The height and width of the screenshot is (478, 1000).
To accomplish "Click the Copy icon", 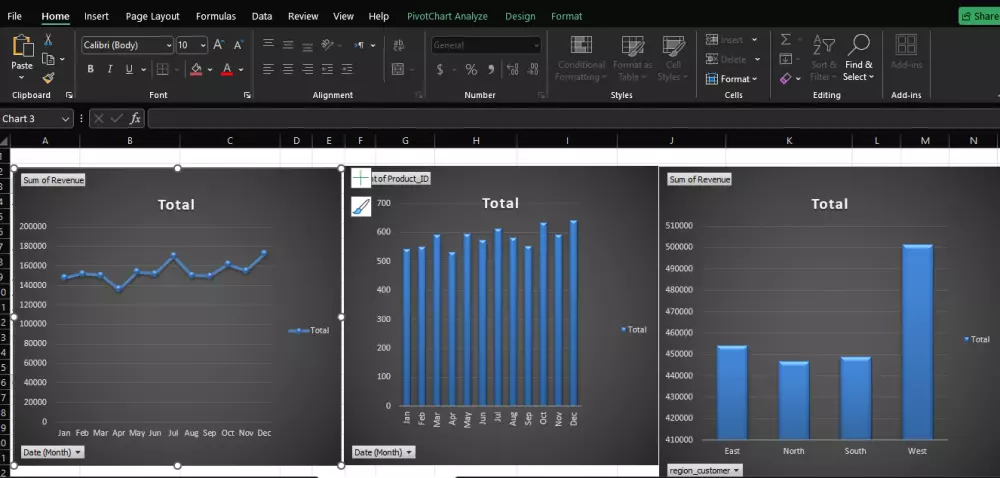I will tap(48, 59).
